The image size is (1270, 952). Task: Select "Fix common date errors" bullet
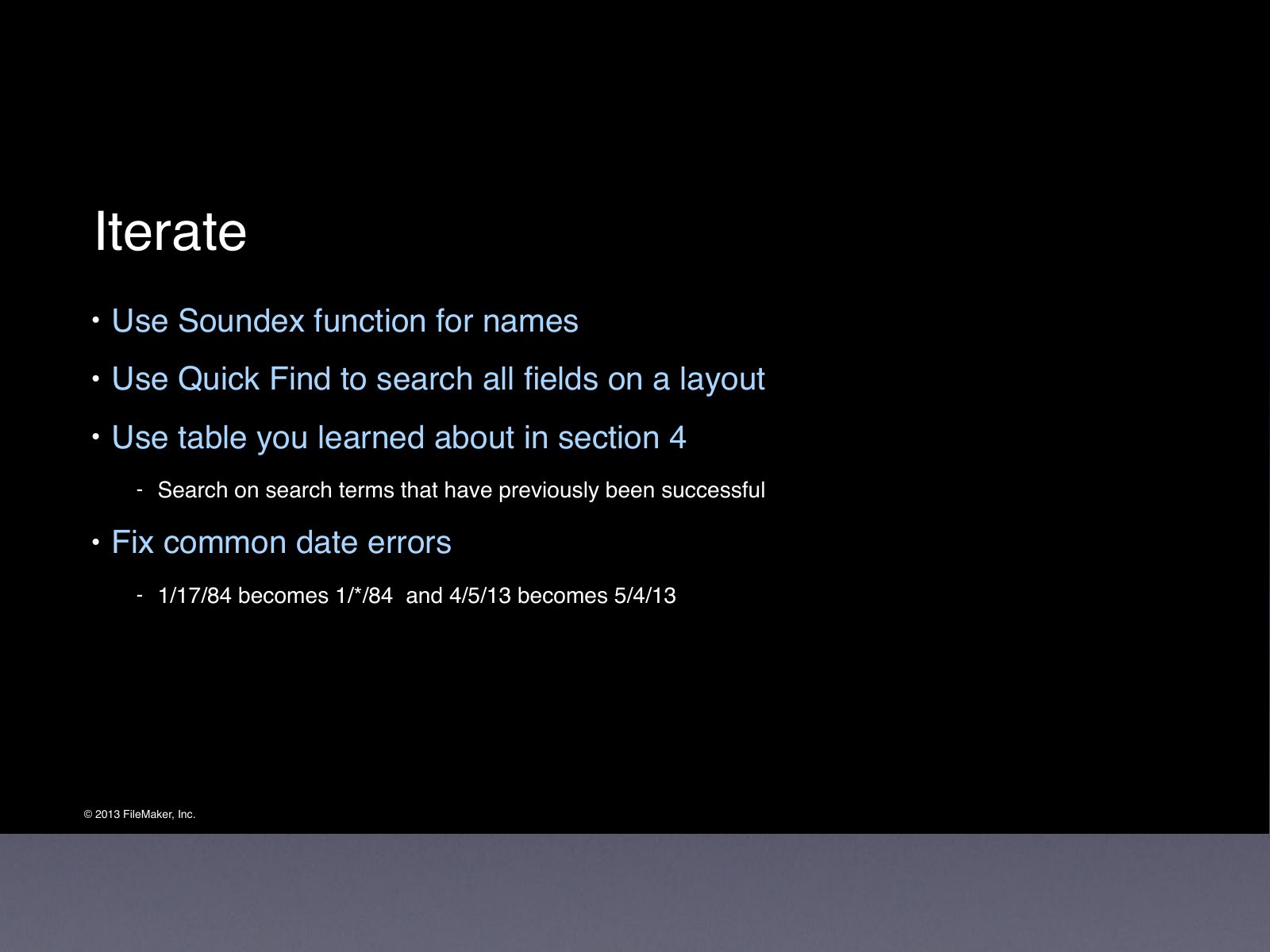point(281,543)
